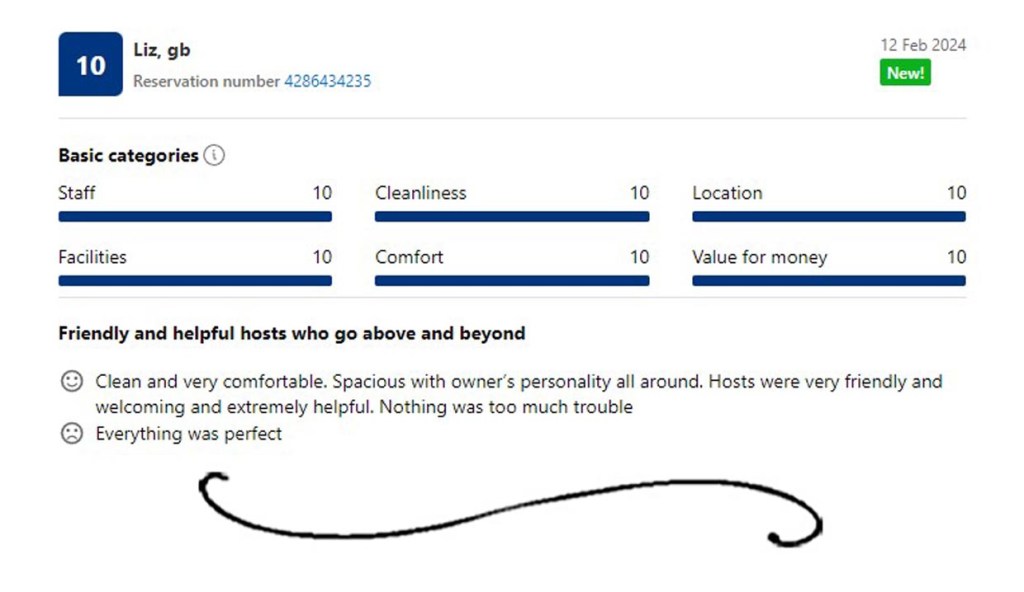
Task: Click the Facilities rating bar
Action: coord(195,281)
